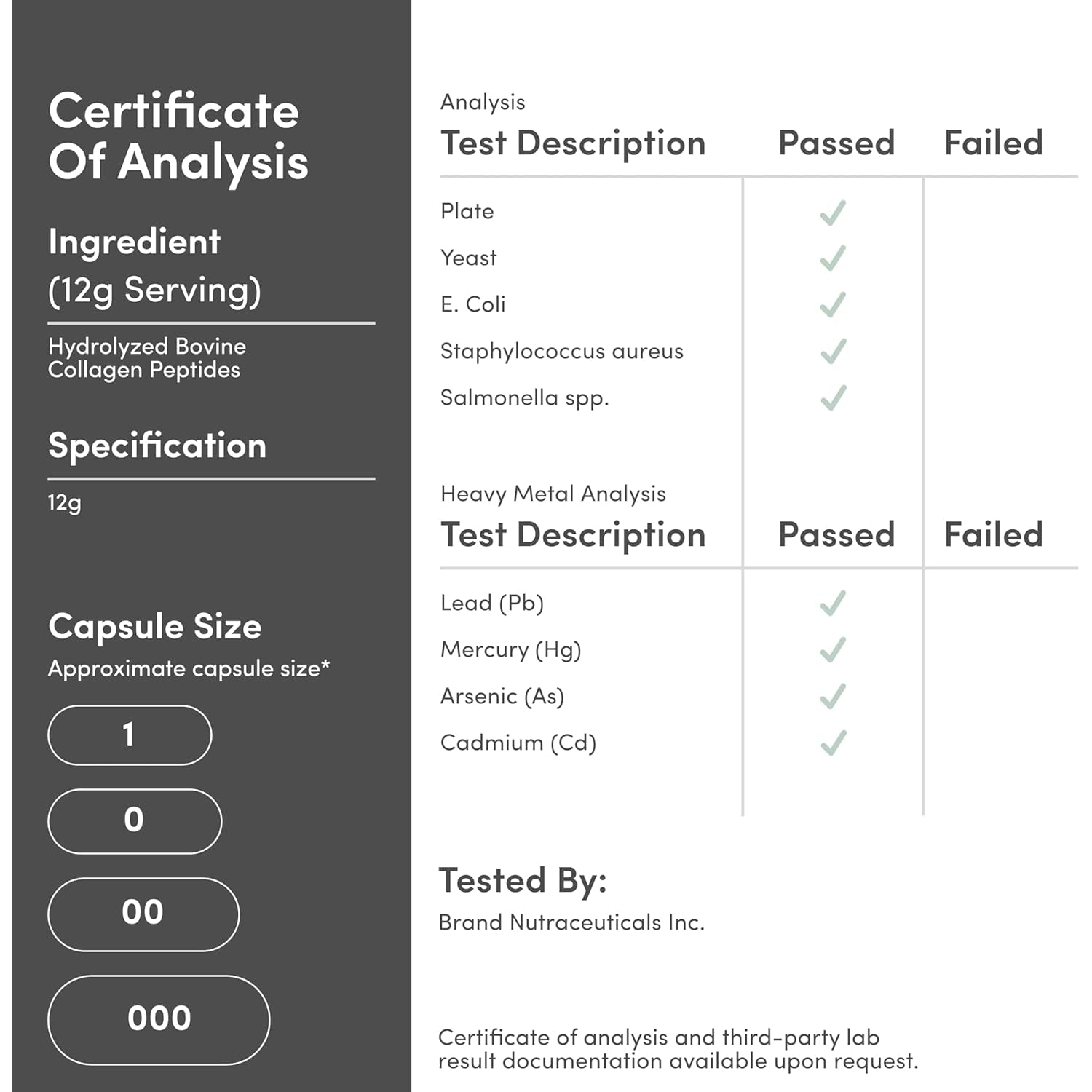
Task: Click the Lead (Pb) passed checkmark
Action: coord(833,604)
